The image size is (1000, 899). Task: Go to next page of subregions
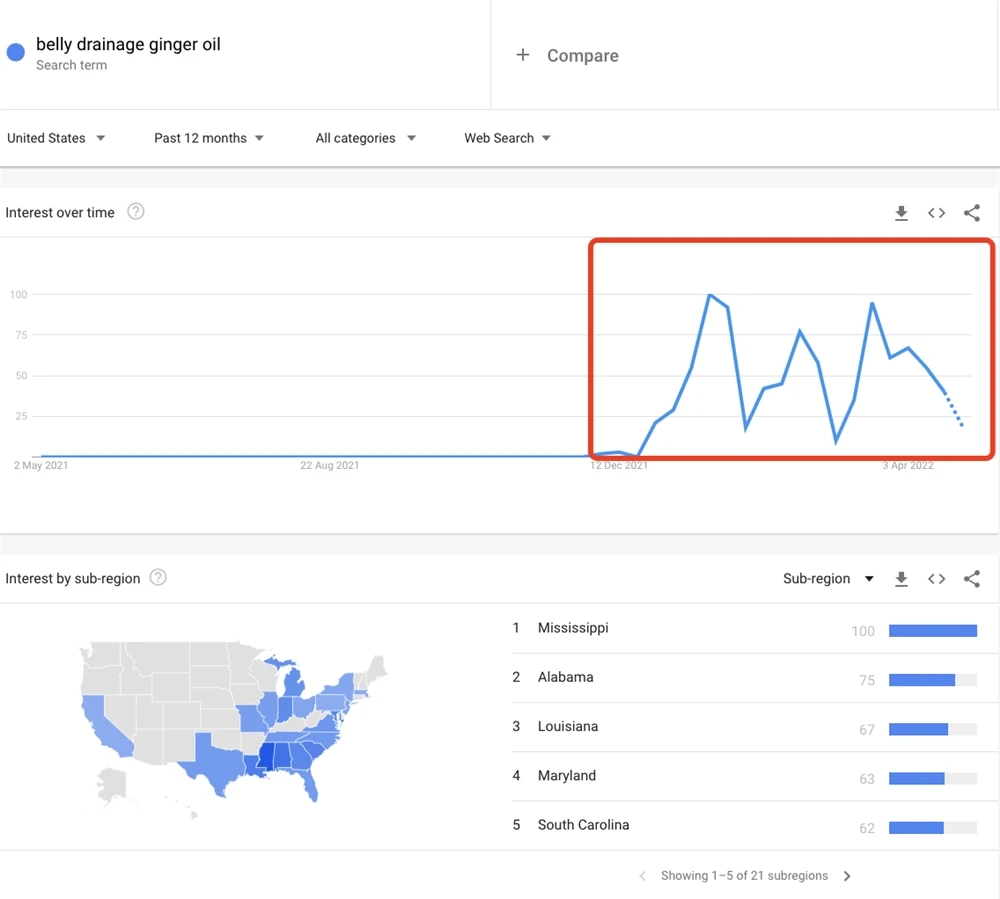(x=847, y=876)
